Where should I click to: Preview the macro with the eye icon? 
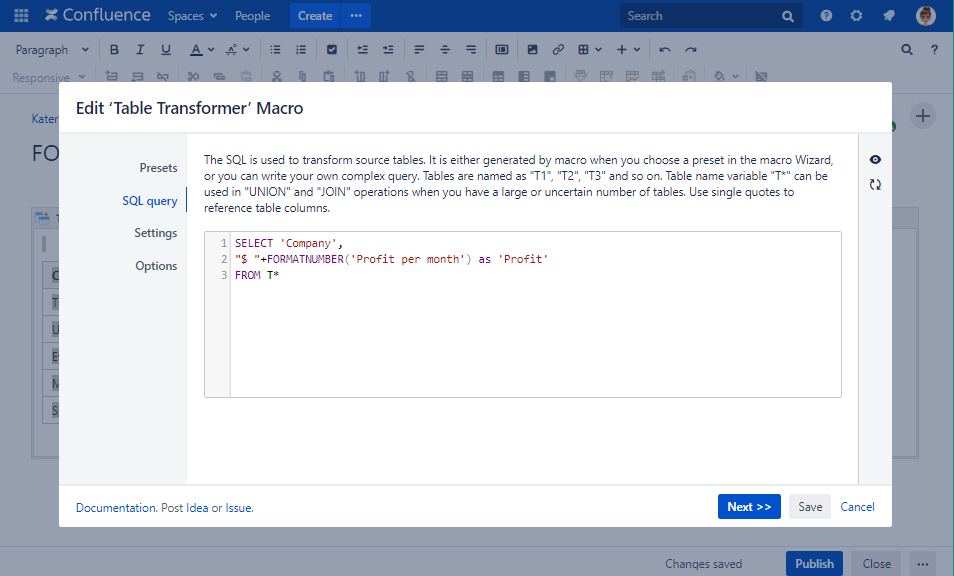[x=875, y=159]
